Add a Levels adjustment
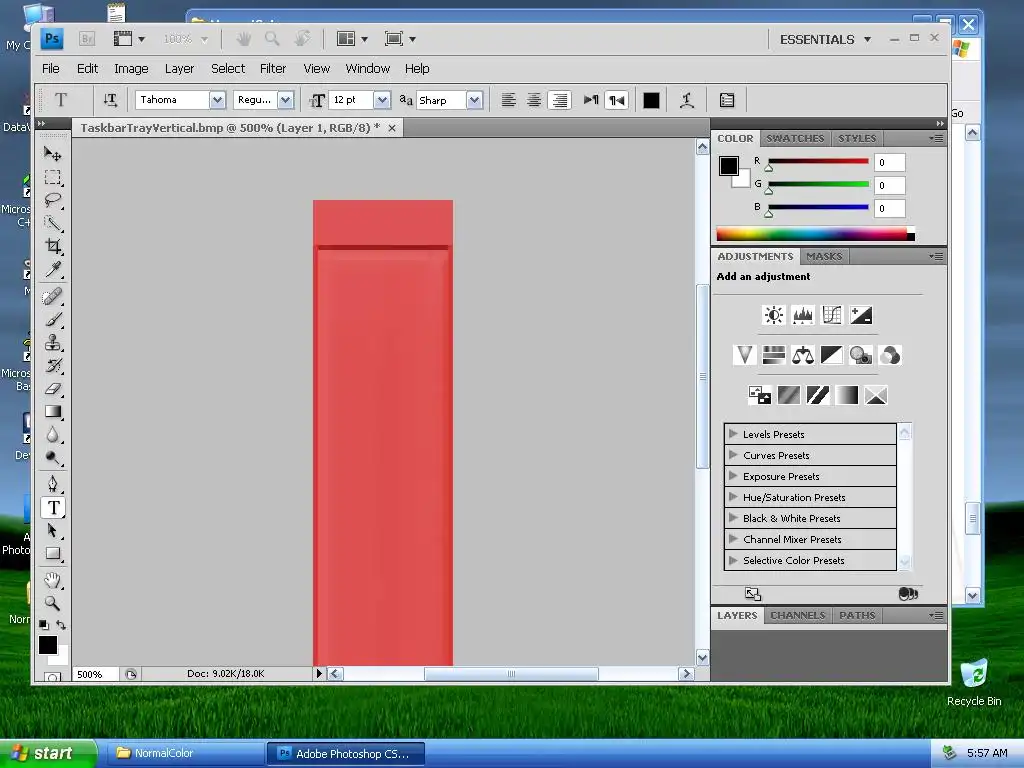Viewport: 1024px width, 768px height. (x=803, y=315)
